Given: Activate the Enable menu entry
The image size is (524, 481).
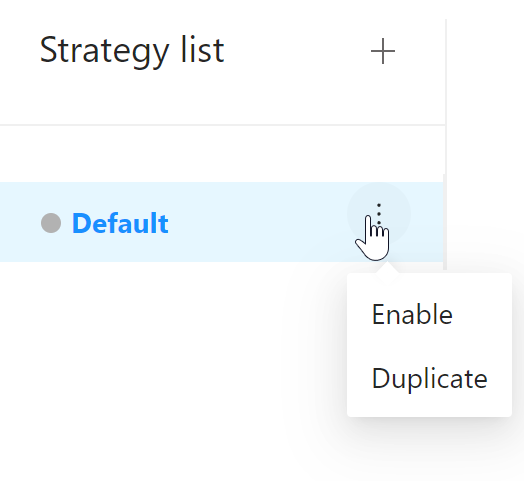Looking at the screenshot, I should tap(412, 314).
